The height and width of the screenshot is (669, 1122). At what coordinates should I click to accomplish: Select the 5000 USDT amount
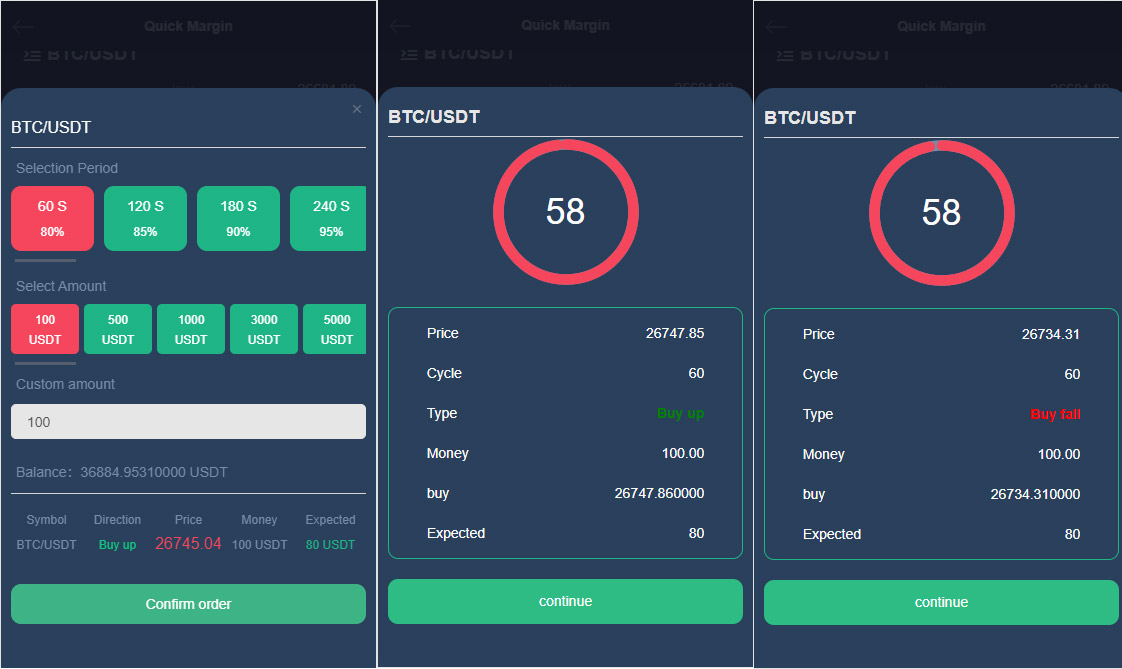pyautogui.click(x=334, y=329)
